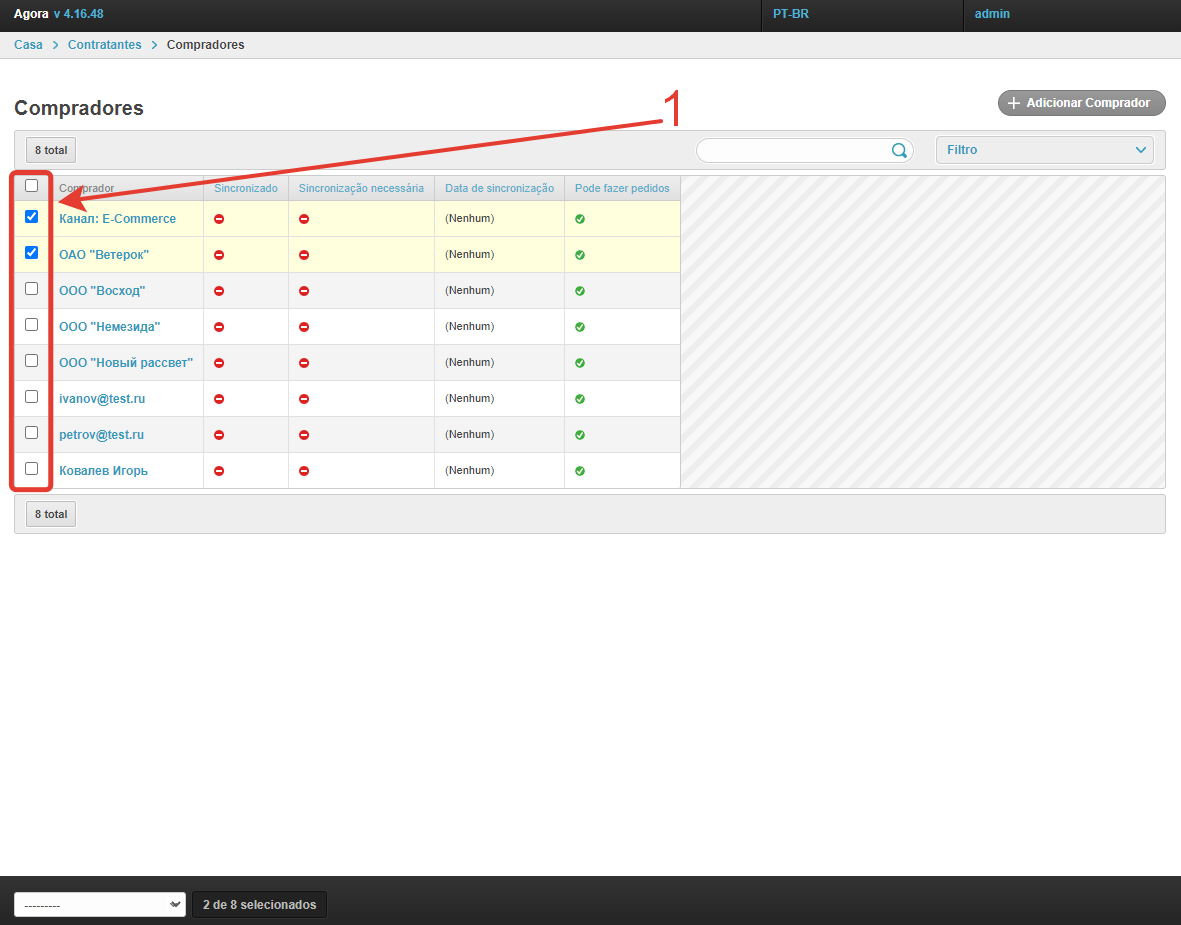Click red sync-needed icon for ООО "Немезида"
Screen dimensions: 1181x925
(x=304, y=327)
